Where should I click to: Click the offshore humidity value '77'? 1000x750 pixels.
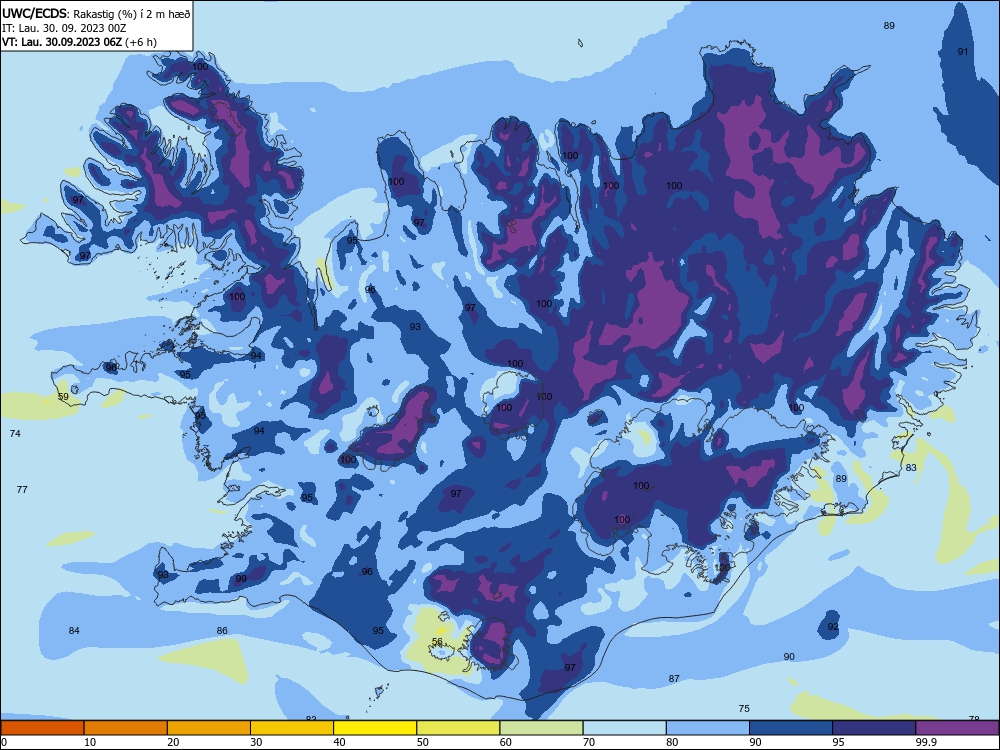tap(22, 490)
